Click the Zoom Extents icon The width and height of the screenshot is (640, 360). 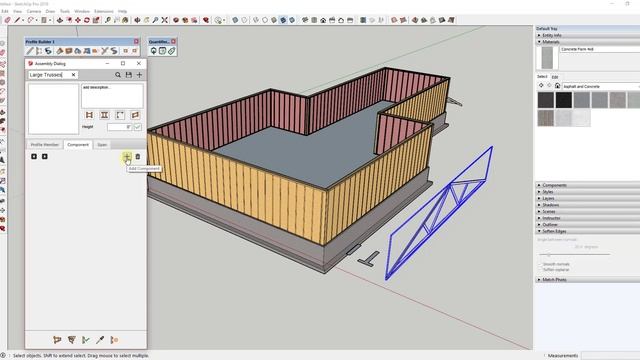coord(164,20)
